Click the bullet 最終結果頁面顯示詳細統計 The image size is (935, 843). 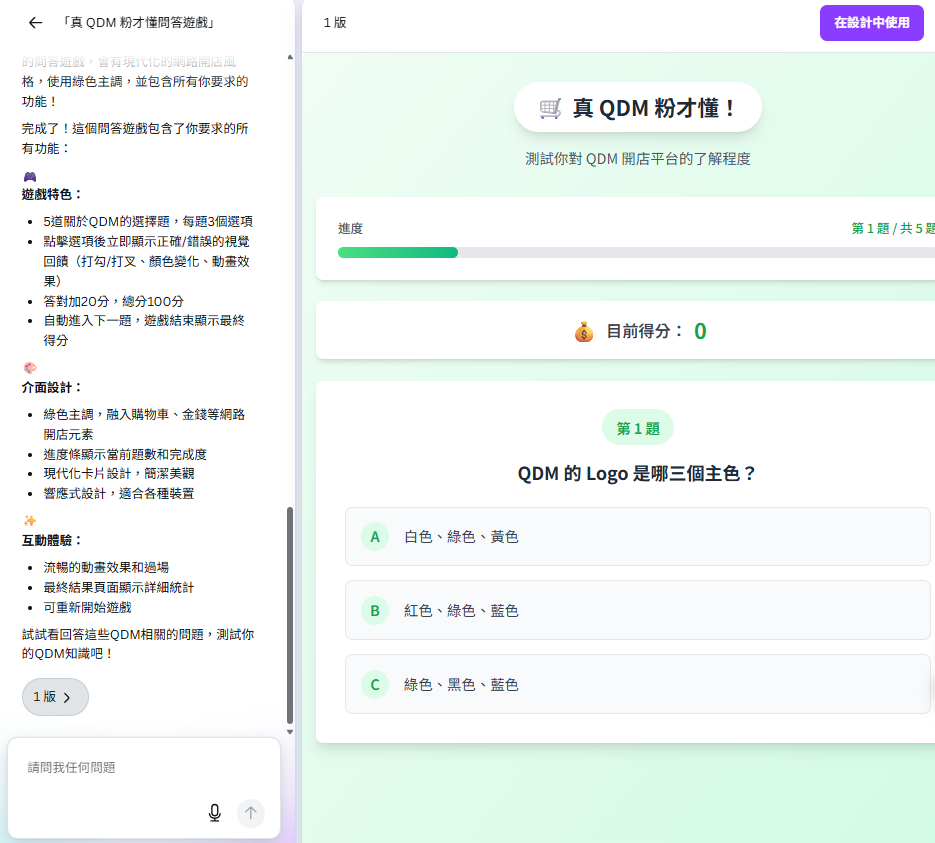click(119, 588)
